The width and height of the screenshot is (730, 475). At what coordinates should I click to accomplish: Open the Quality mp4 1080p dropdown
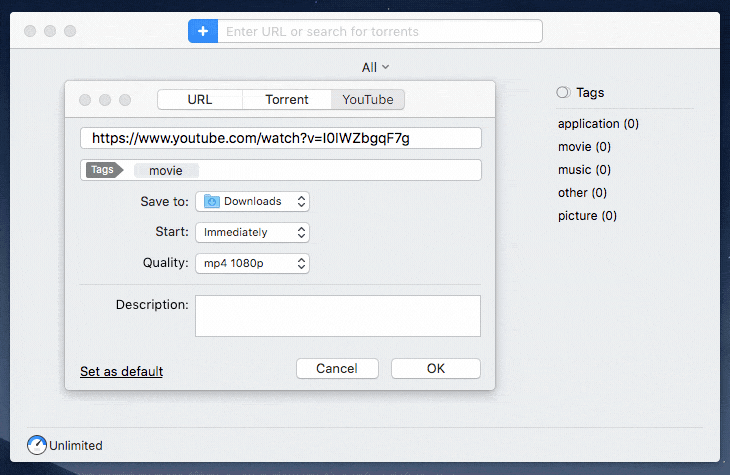coord(252,264)
